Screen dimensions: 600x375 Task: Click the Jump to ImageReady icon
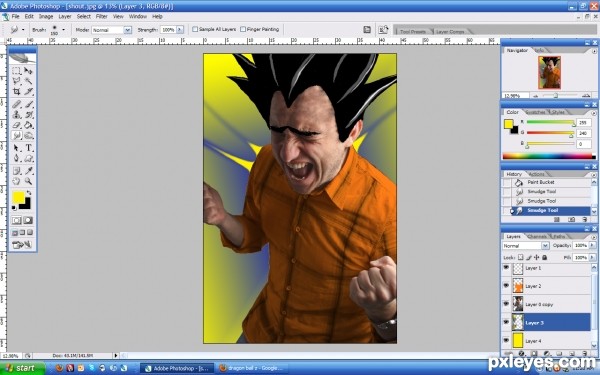coord(22,244)
